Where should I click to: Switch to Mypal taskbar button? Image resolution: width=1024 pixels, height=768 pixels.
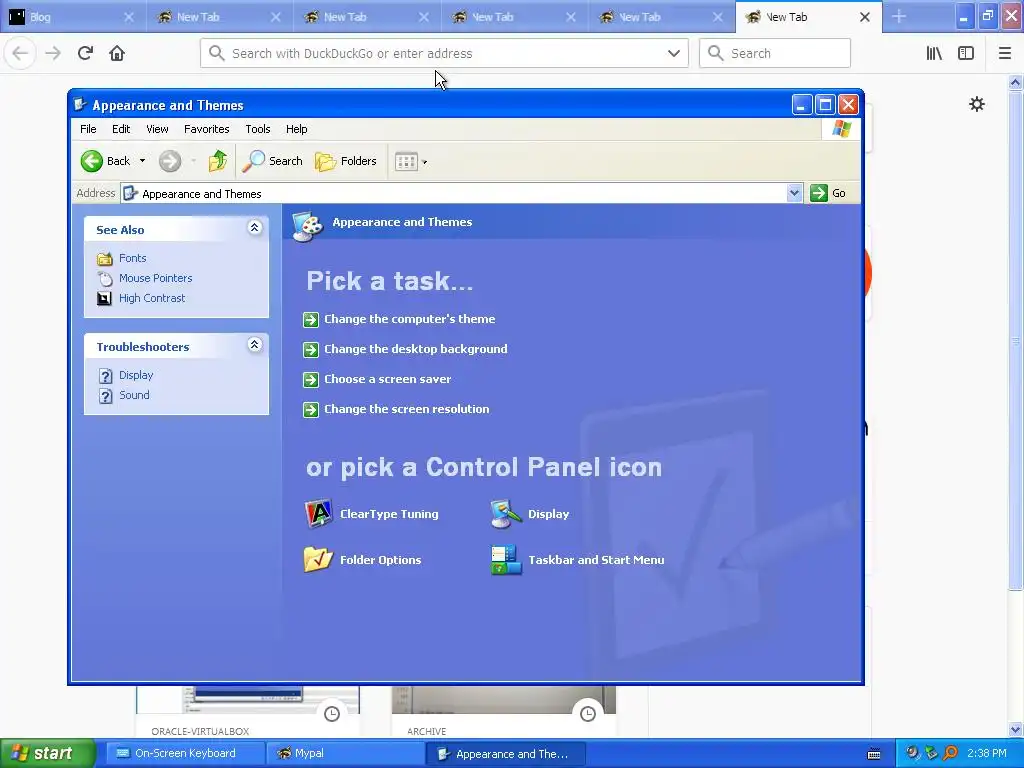[345, 753]
